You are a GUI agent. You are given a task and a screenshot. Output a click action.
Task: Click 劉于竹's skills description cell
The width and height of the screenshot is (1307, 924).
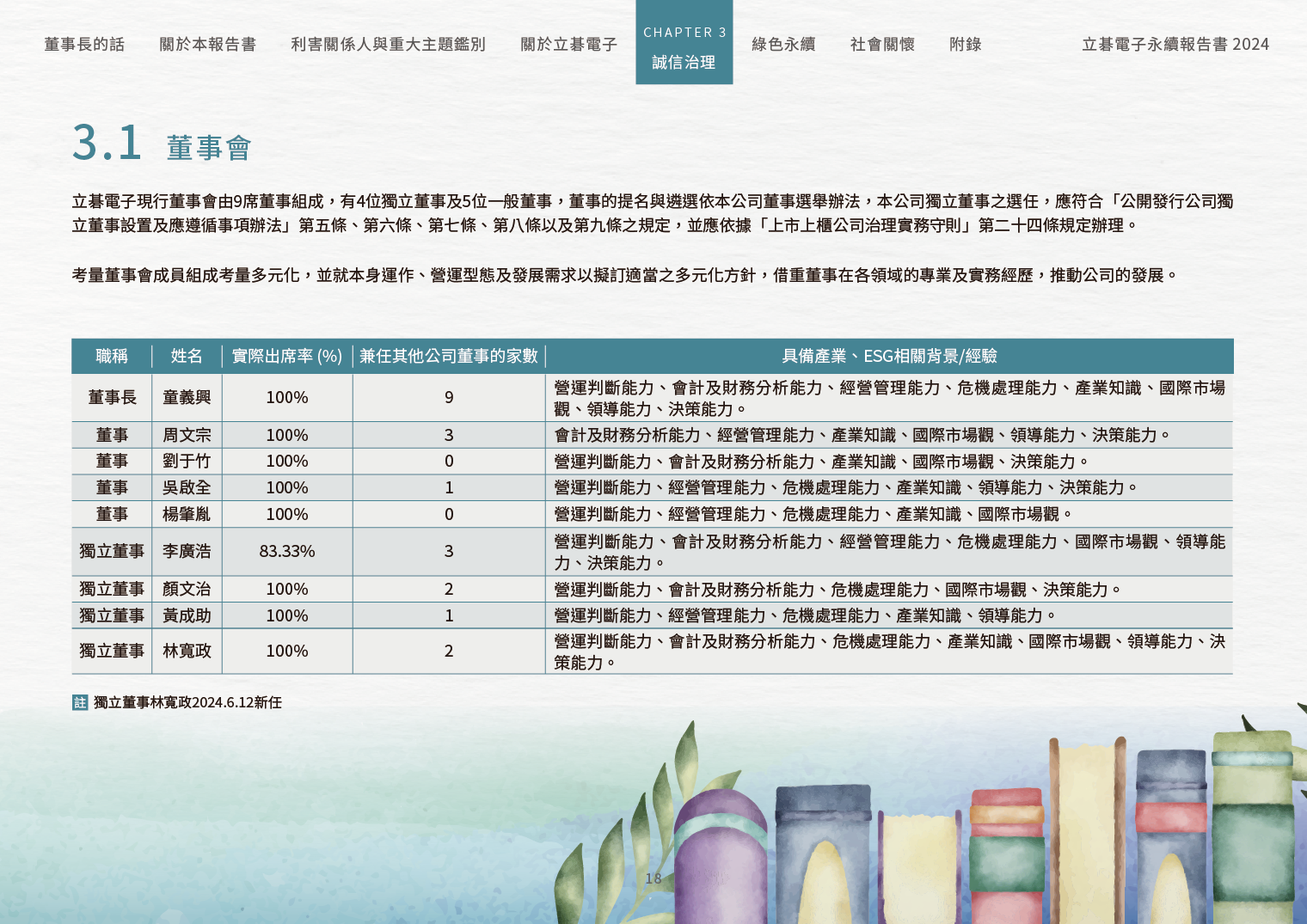click(889, 462)
